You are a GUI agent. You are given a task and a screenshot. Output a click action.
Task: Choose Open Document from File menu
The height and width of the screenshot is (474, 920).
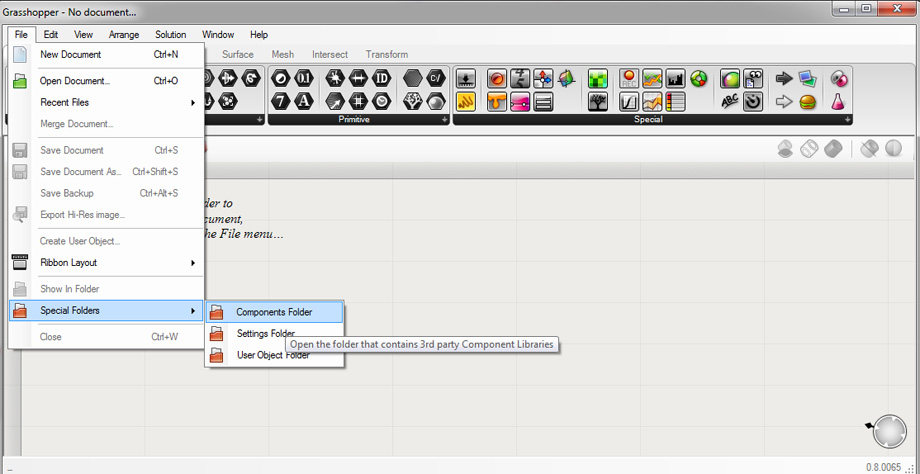[x=106, y=81]
